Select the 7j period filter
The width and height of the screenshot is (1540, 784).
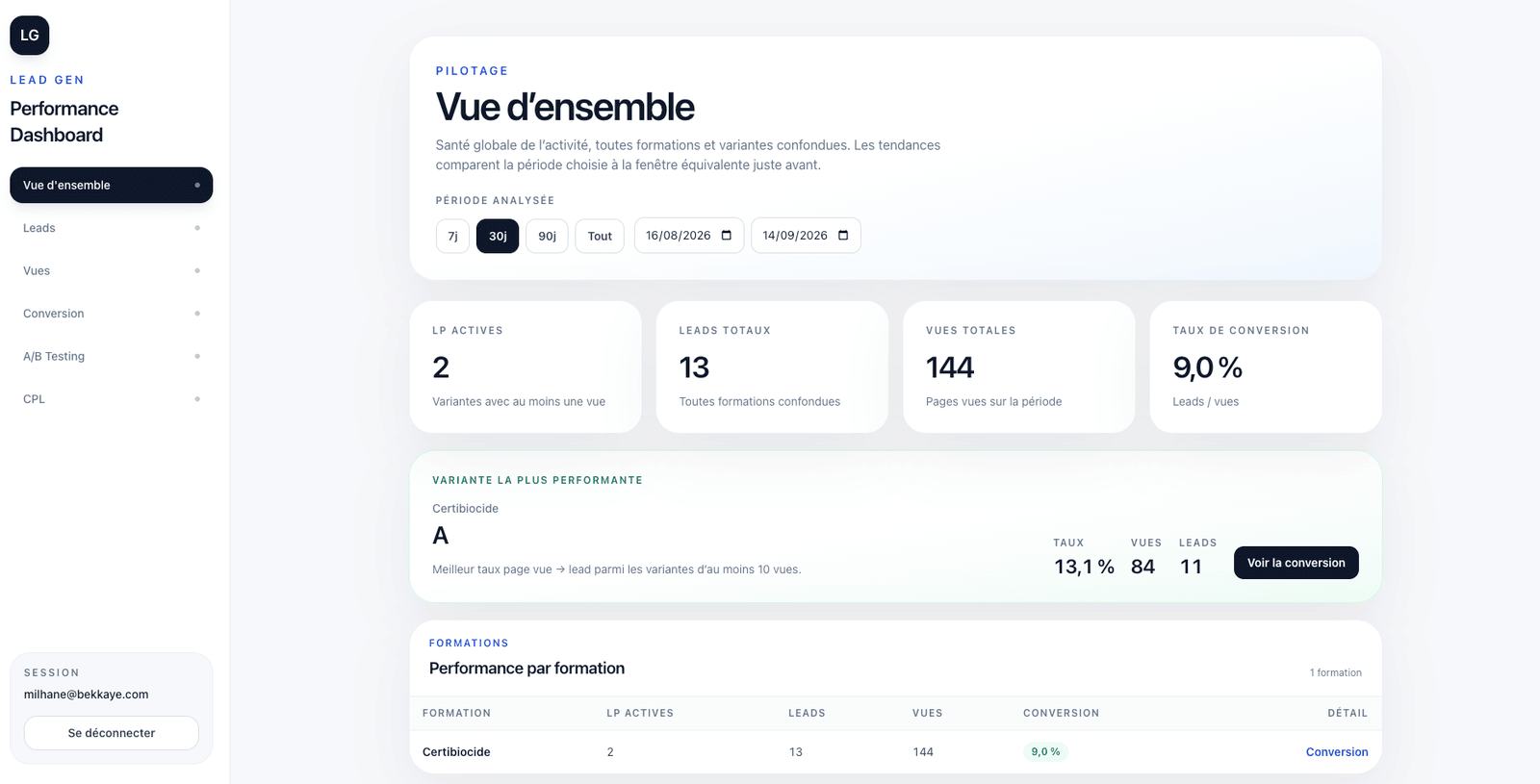(452, 236)
